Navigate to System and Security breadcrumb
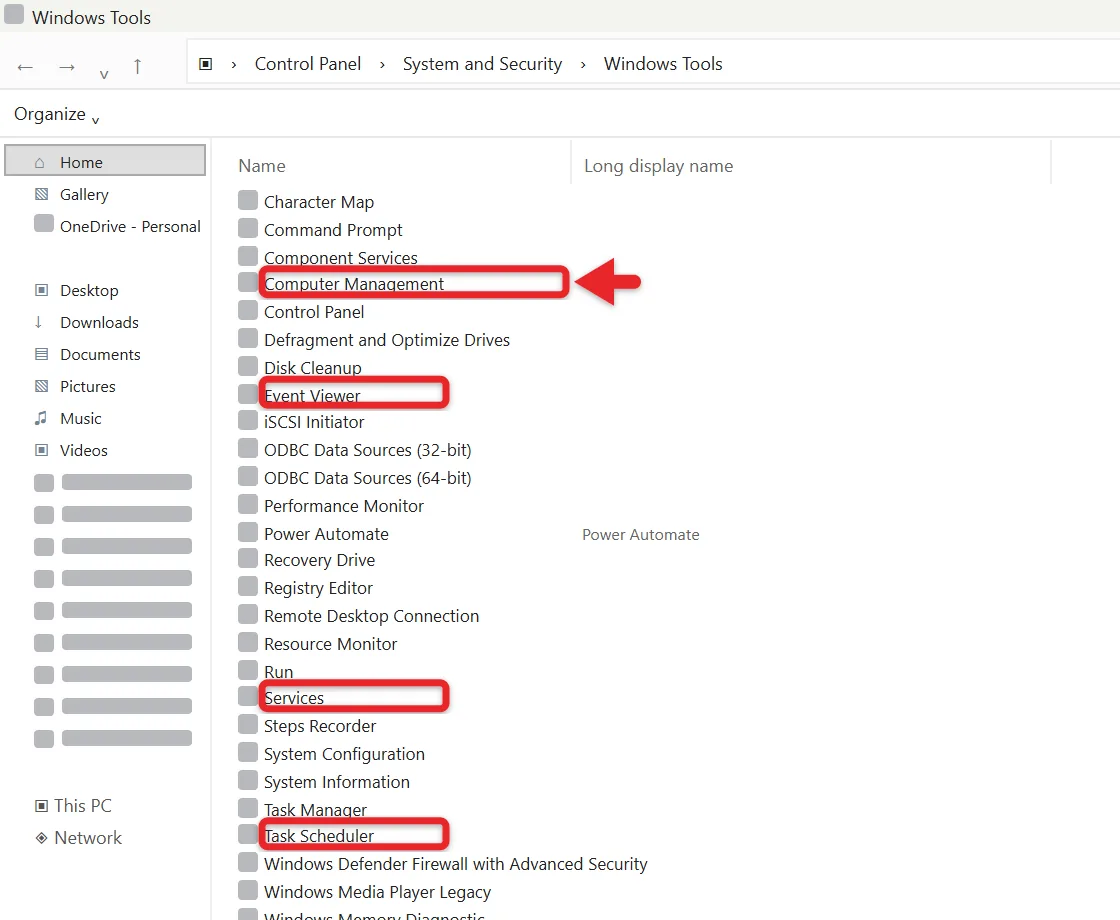 [x=482, y=64]
